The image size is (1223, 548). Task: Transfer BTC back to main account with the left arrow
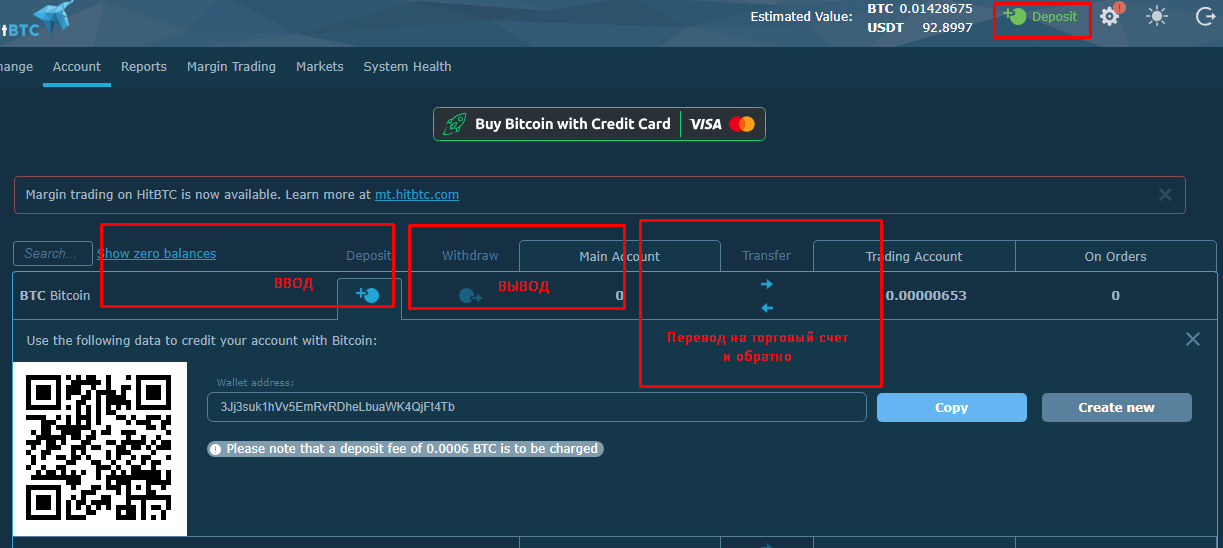coord(767,308)
